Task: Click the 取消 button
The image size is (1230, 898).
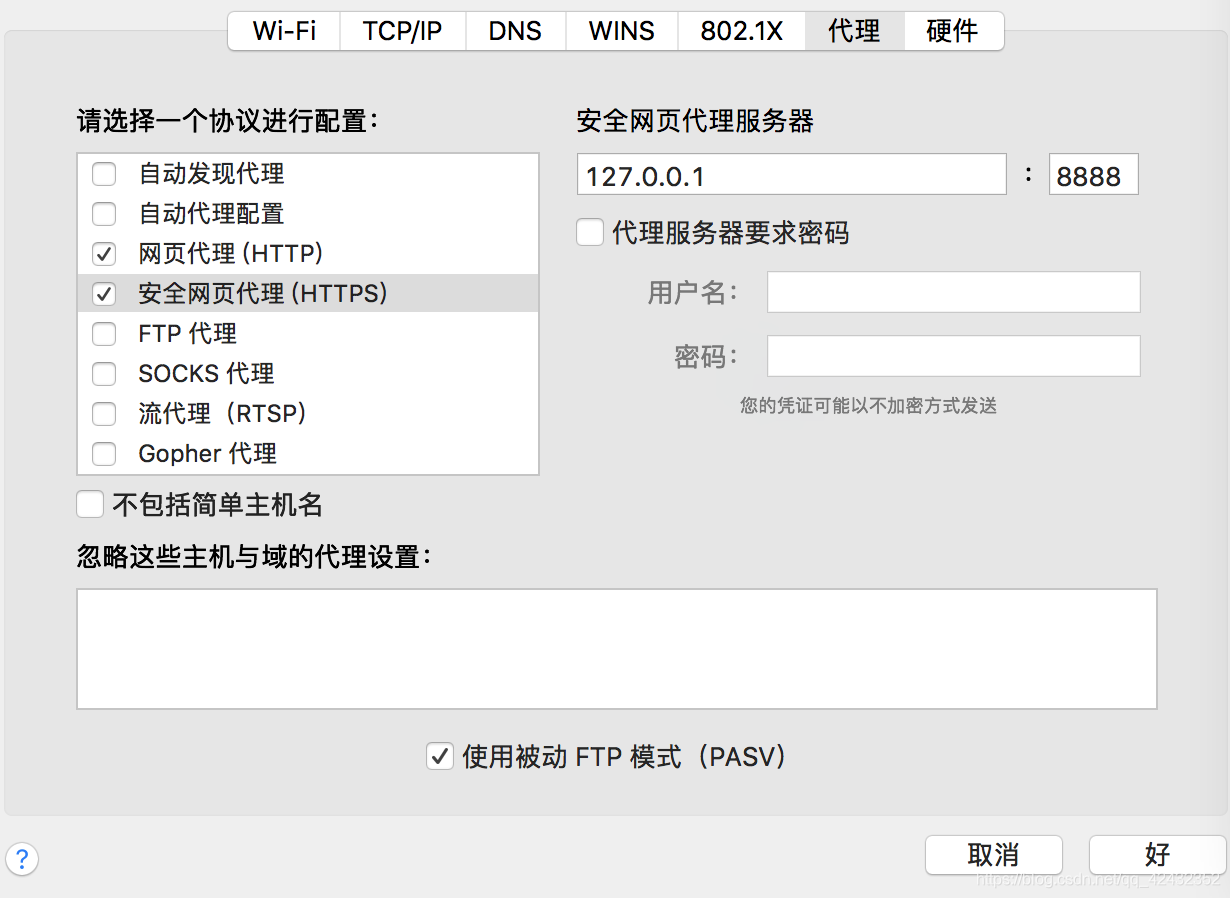Action: tap(993, 855)
